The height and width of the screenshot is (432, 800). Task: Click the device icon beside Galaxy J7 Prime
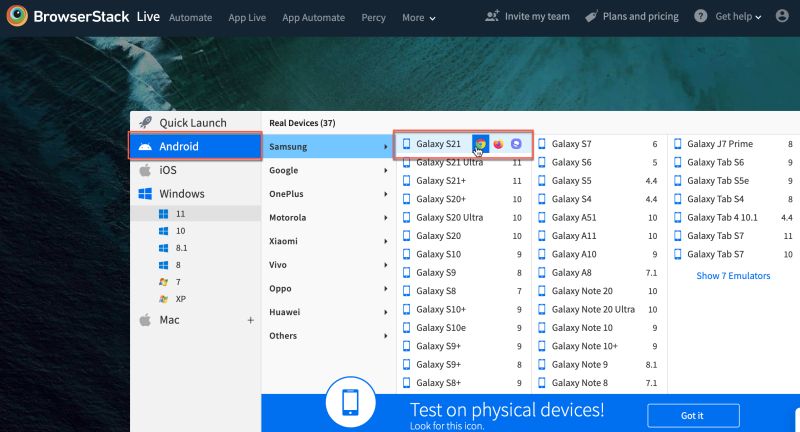click(x=678, y=144)
